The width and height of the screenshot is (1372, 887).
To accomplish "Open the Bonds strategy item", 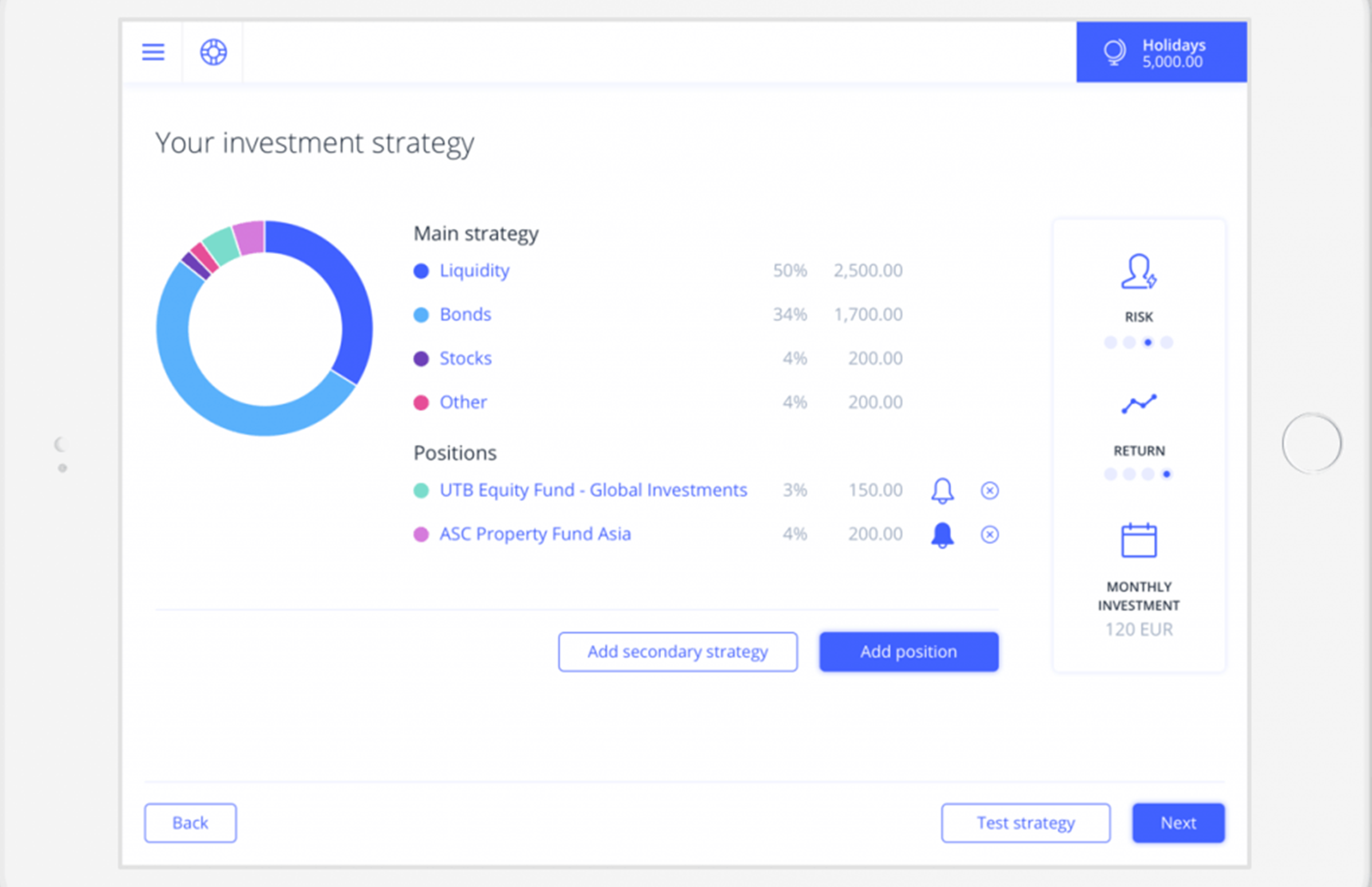I will [x=465, y=314].
